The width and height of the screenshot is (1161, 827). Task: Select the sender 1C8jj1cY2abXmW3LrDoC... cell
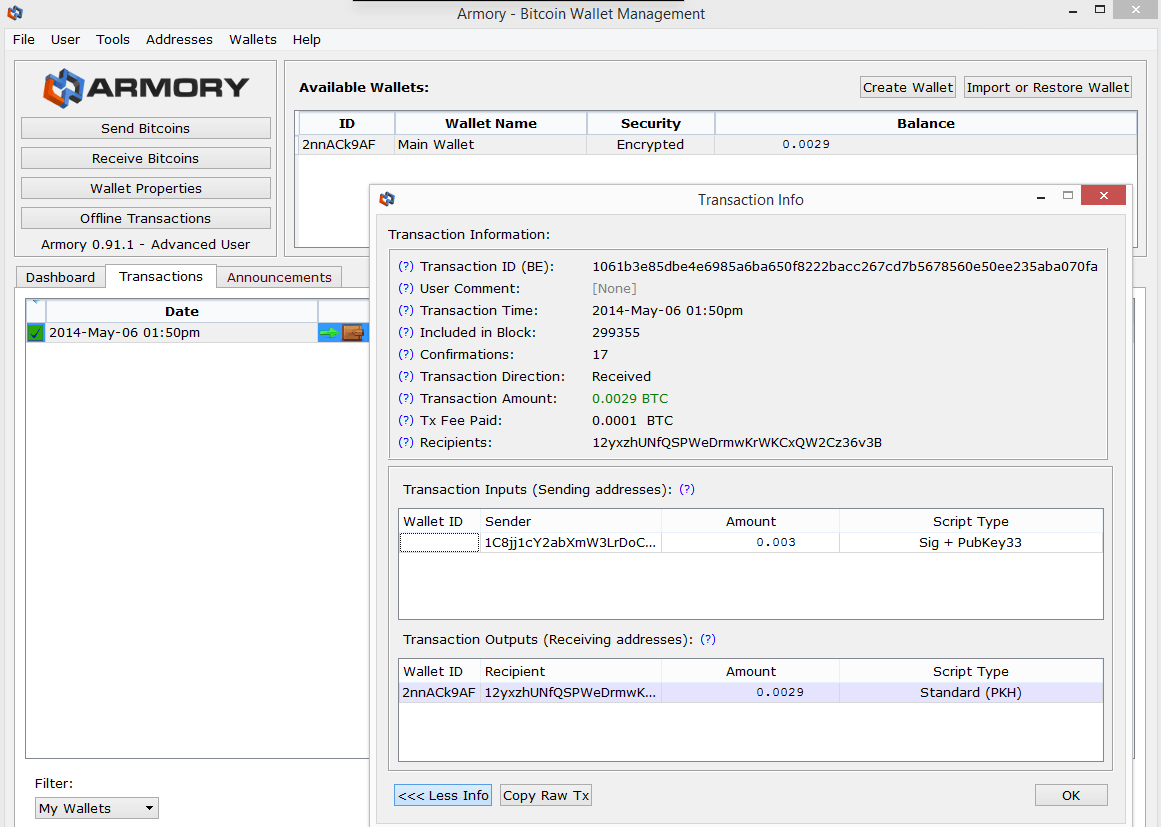coord(570,543)
